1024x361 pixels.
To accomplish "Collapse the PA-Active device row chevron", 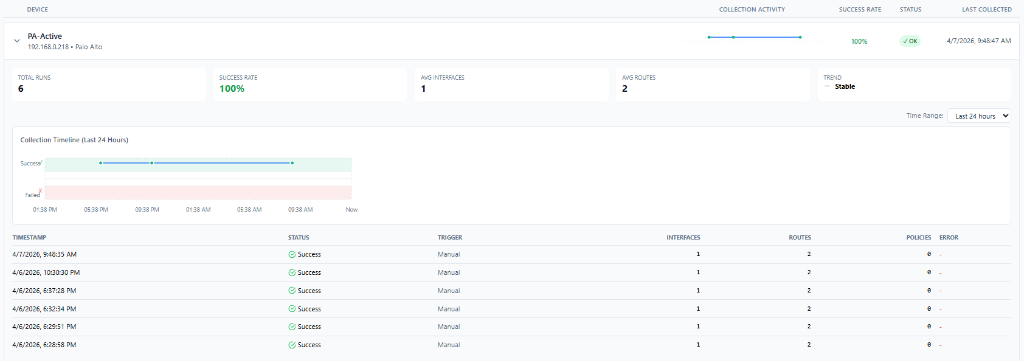I will [17, 40].
